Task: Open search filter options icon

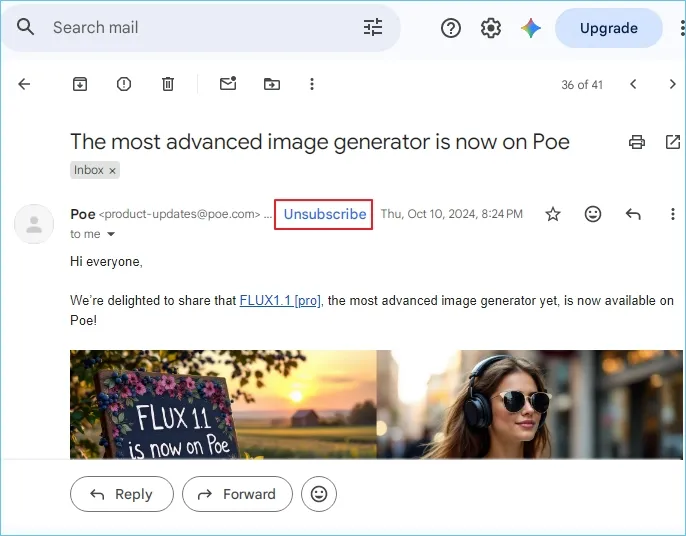Action: [x=373, y=27]
